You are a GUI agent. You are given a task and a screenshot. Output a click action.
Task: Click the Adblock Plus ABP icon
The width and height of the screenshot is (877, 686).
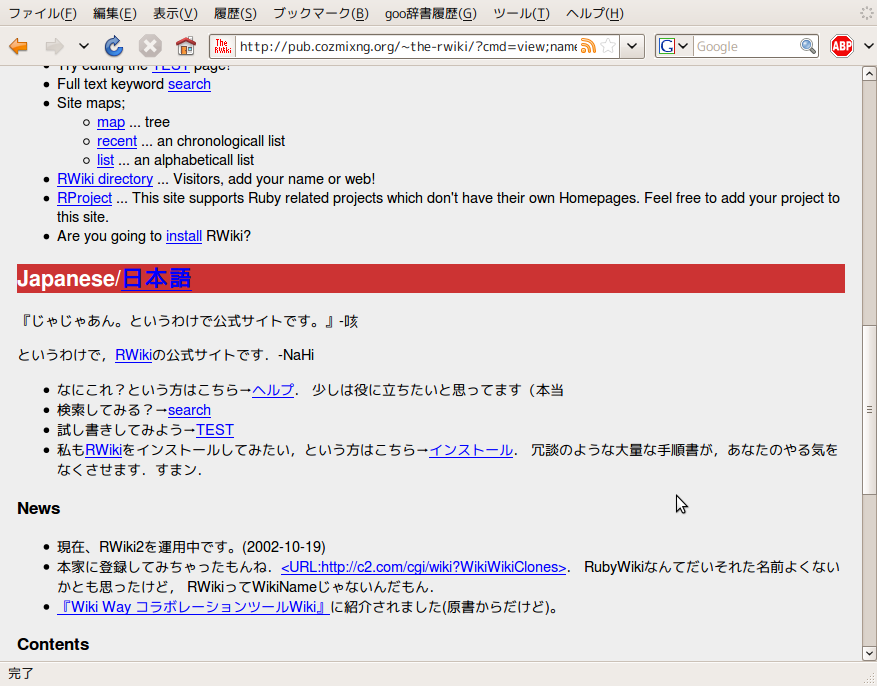[842, 46]
